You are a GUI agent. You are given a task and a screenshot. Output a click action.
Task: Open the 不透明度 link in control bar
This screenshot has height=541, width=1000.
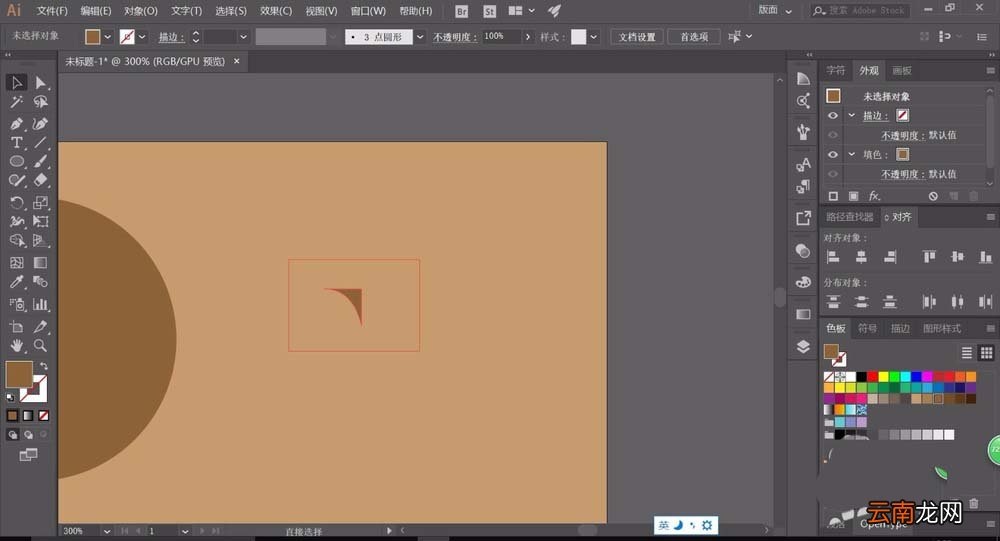(455, 37)
